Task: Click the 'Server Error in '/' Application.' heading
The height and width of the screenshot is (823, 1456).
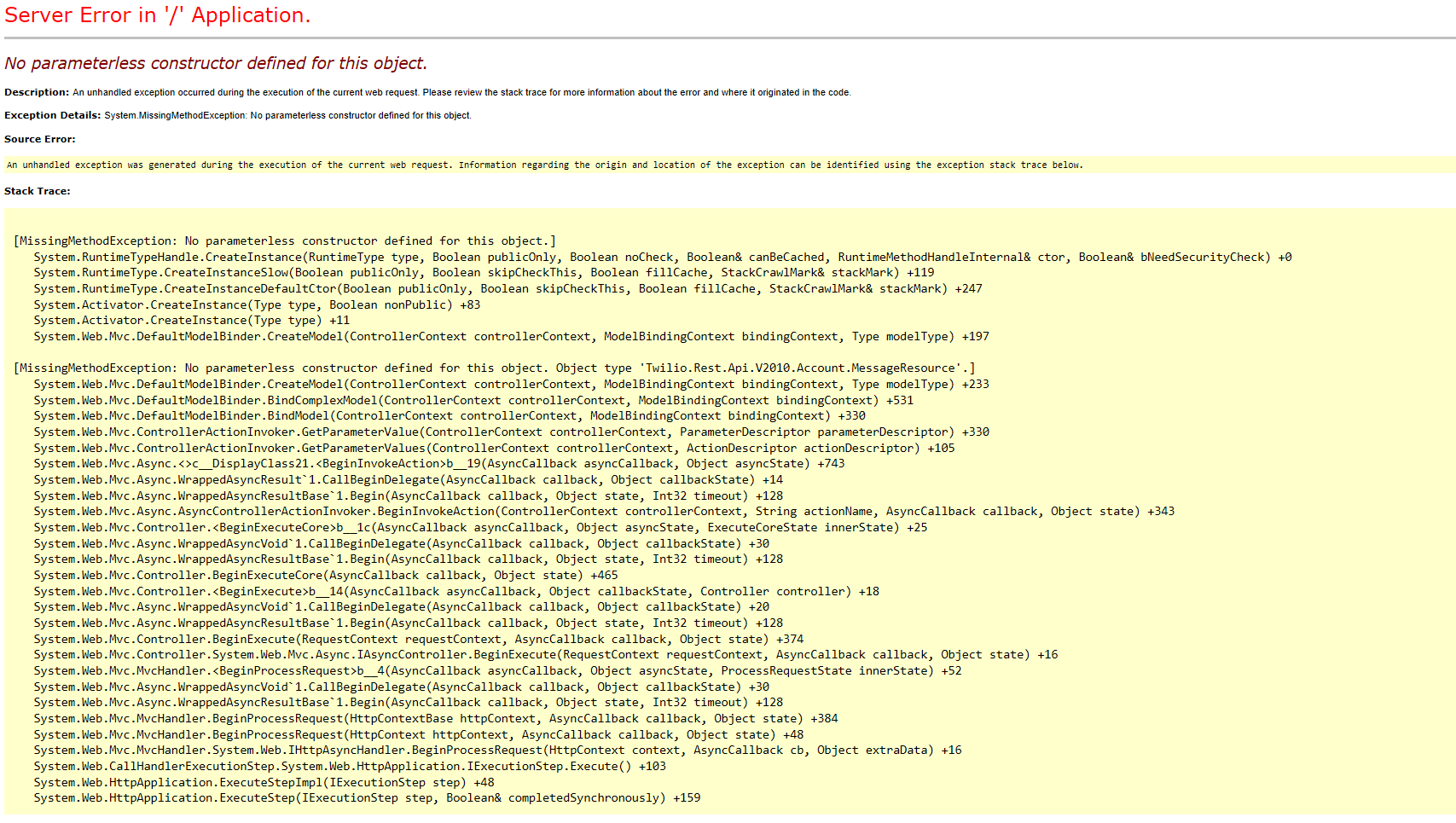Action: (158, 14)
